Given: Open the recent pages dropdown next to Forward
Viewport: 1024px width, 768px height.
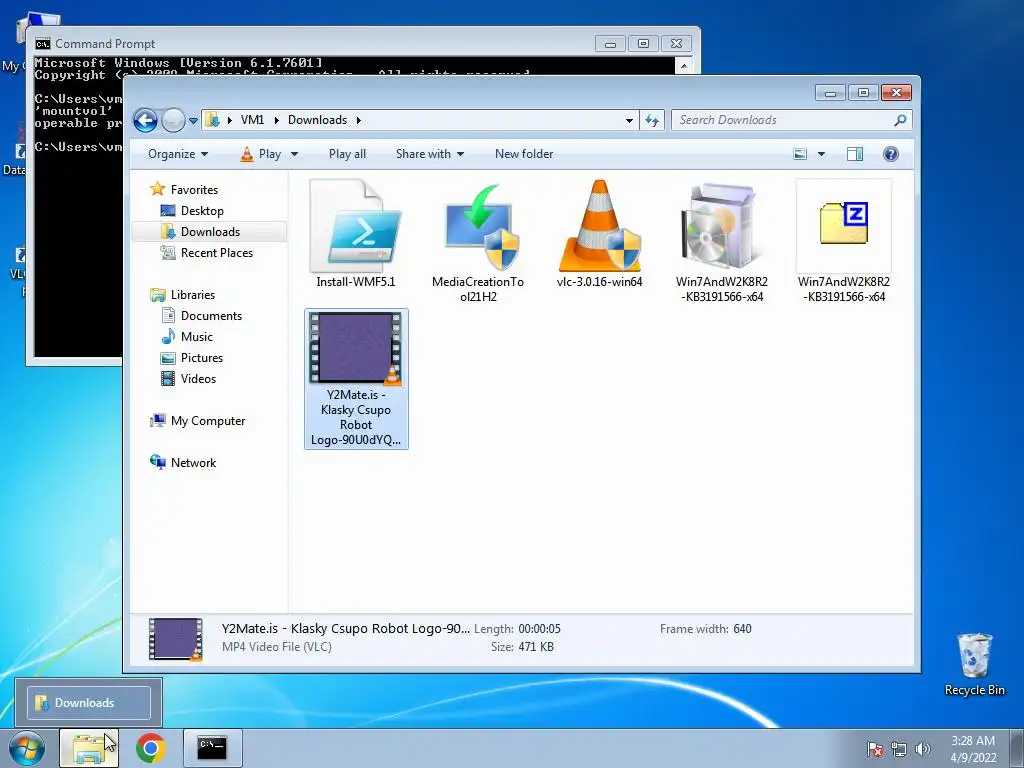Looking at the screenshot, I should (193, 121).
